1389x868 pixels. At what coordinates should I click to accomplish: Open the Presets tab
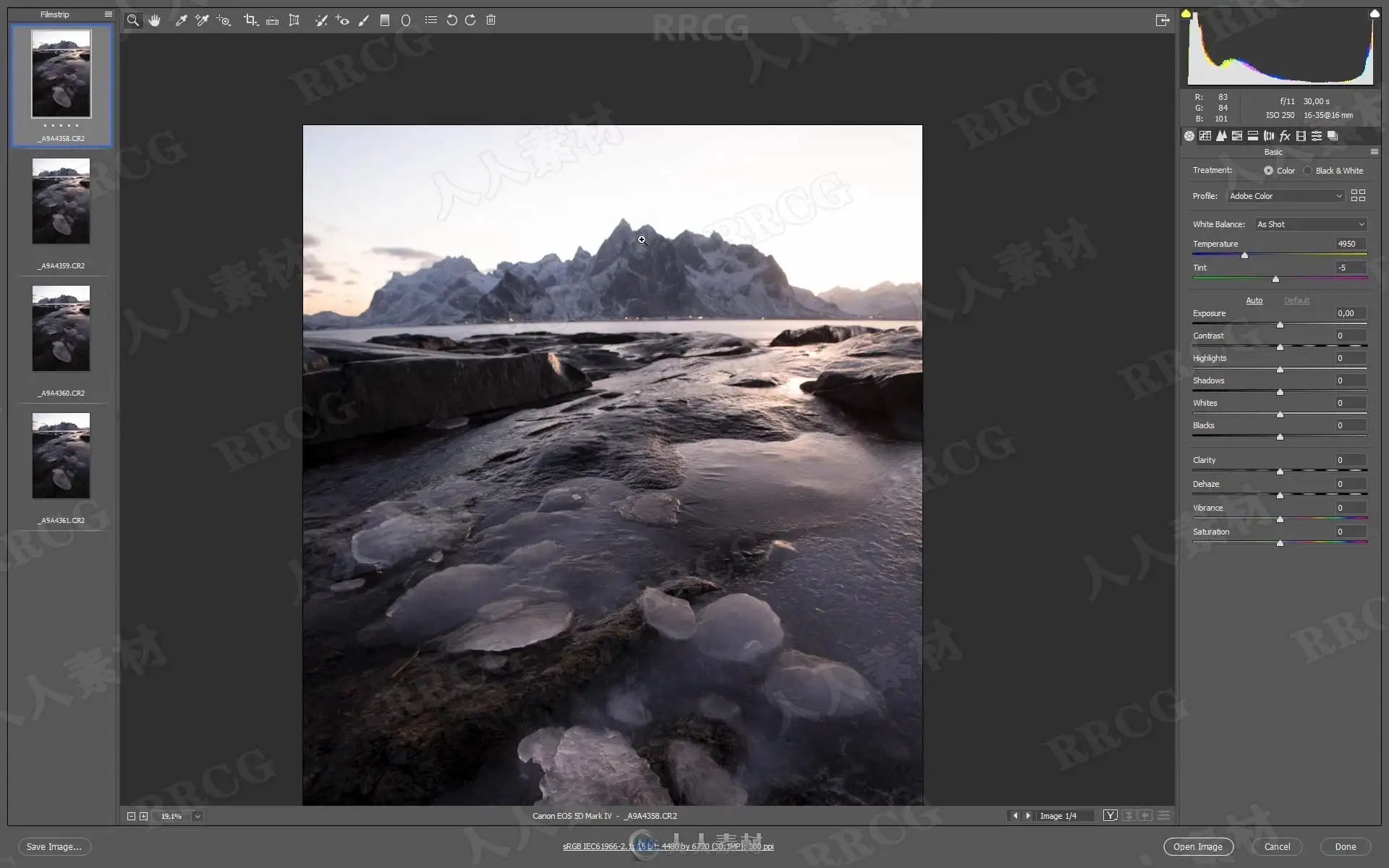point(1317,136)
